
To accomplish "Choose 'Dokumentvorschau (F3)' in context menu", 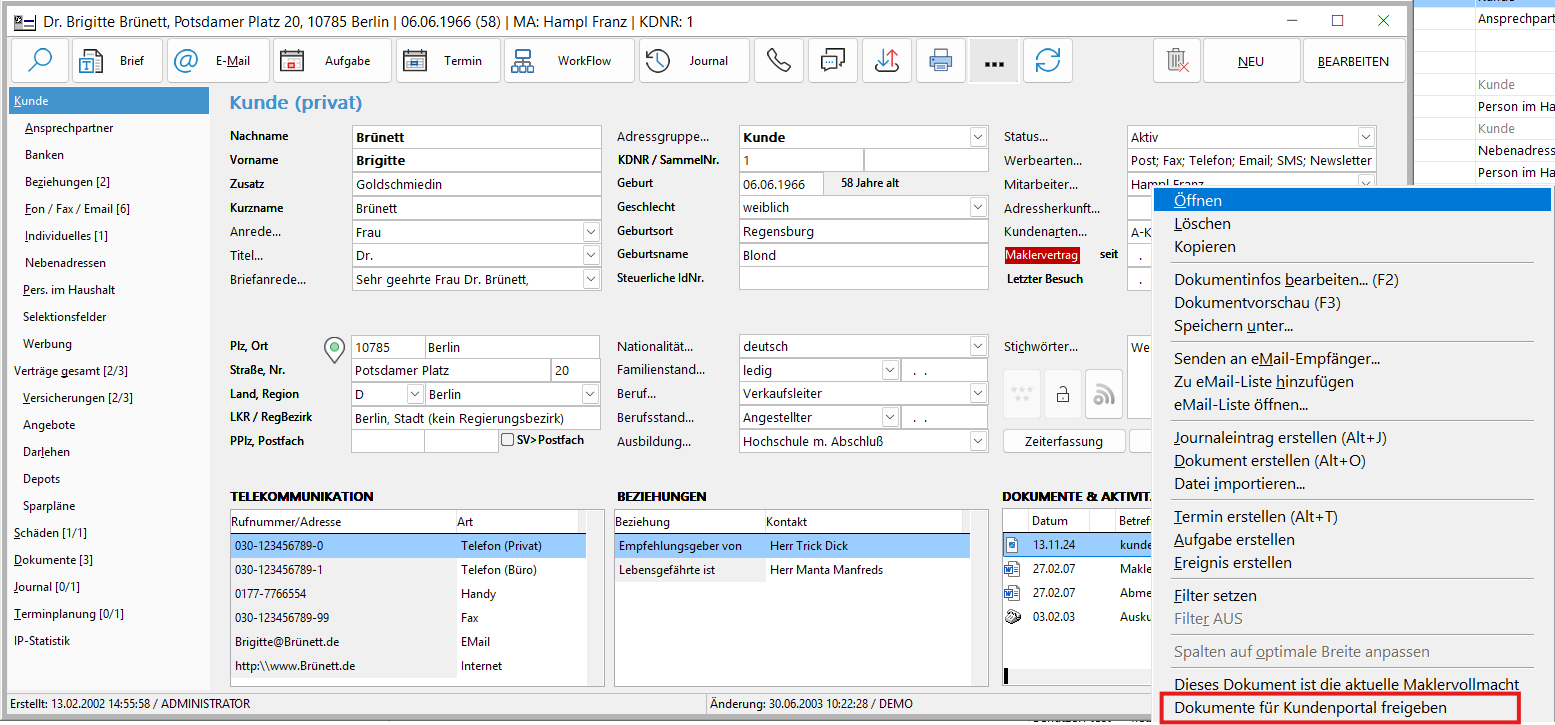I will (x=1257, y=303).
